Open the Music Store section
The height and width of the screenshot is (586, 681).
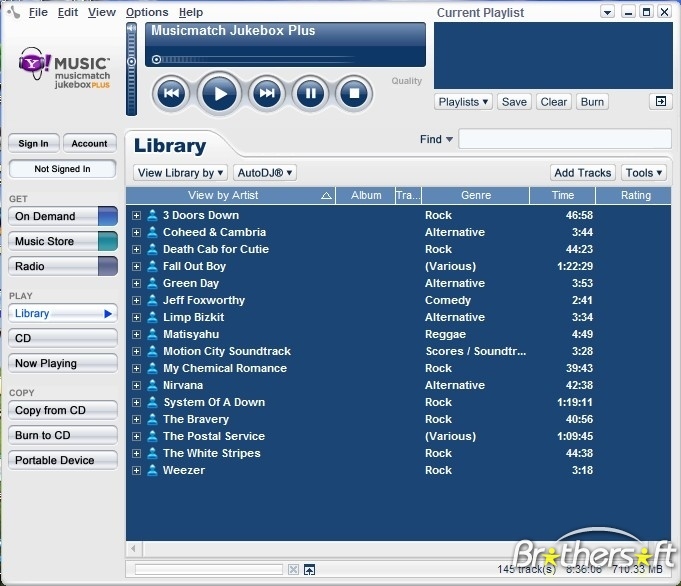(63, 241)
